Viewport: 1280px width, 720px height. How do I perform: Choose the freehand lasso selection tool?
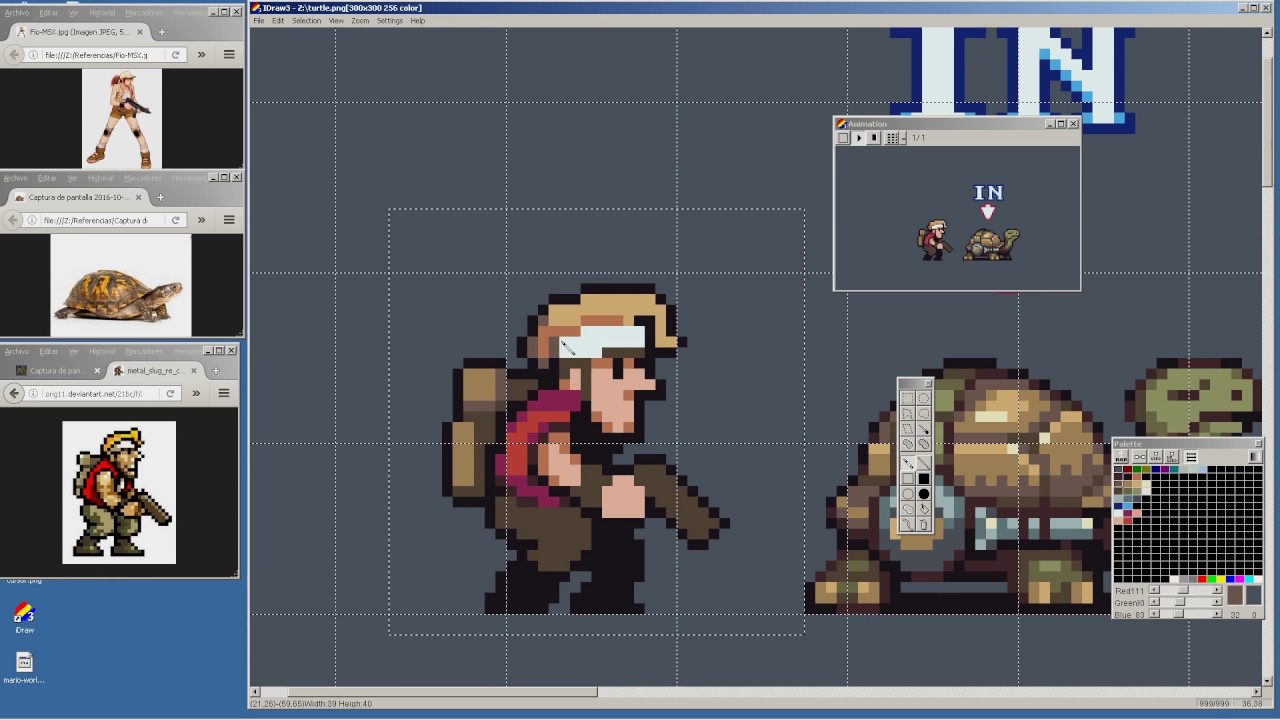click(924, 413)
